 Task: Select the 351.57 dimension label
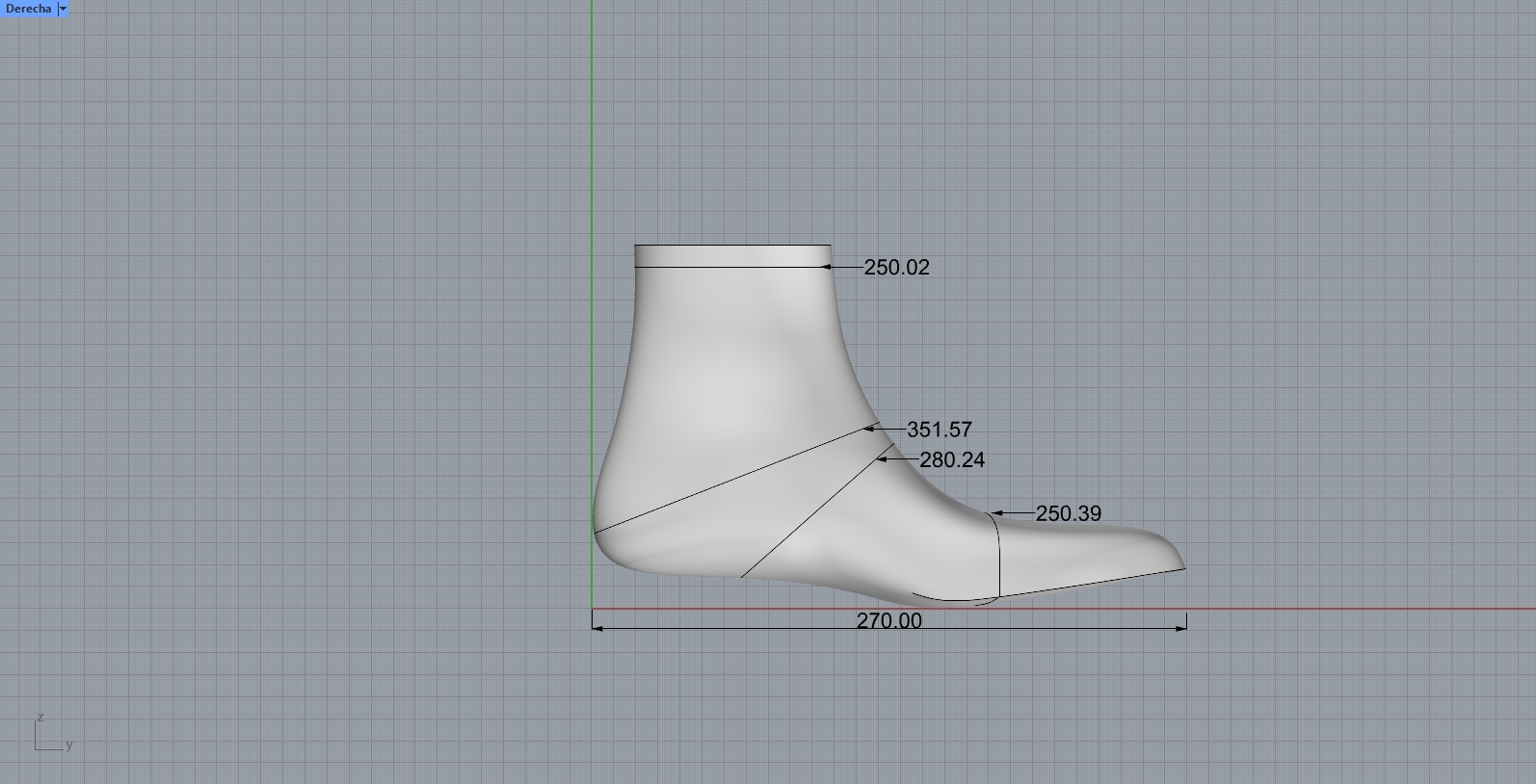940,430
